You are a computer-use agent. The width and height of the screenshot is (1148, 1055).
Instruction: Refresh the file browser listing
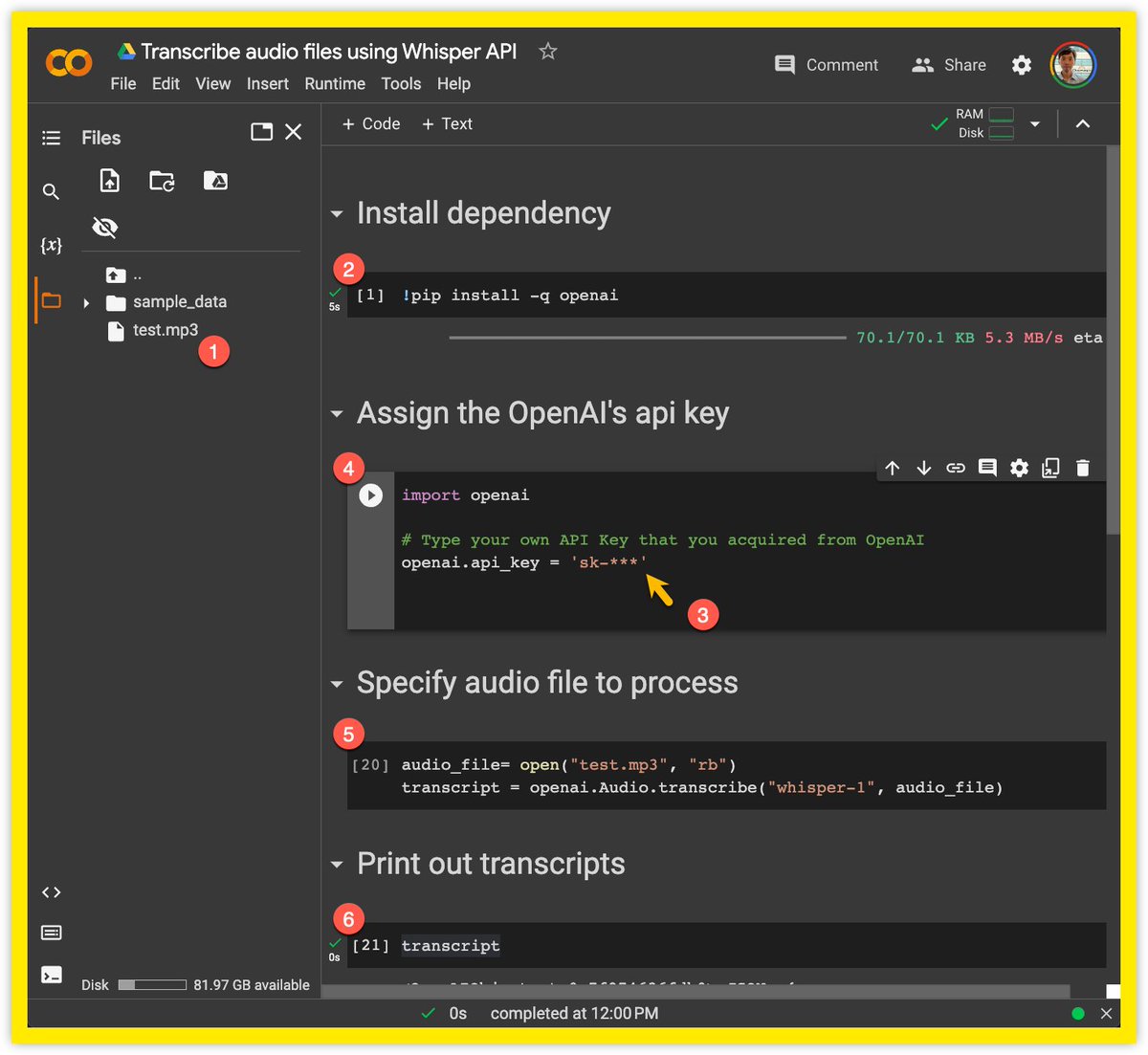coord(162,180)
